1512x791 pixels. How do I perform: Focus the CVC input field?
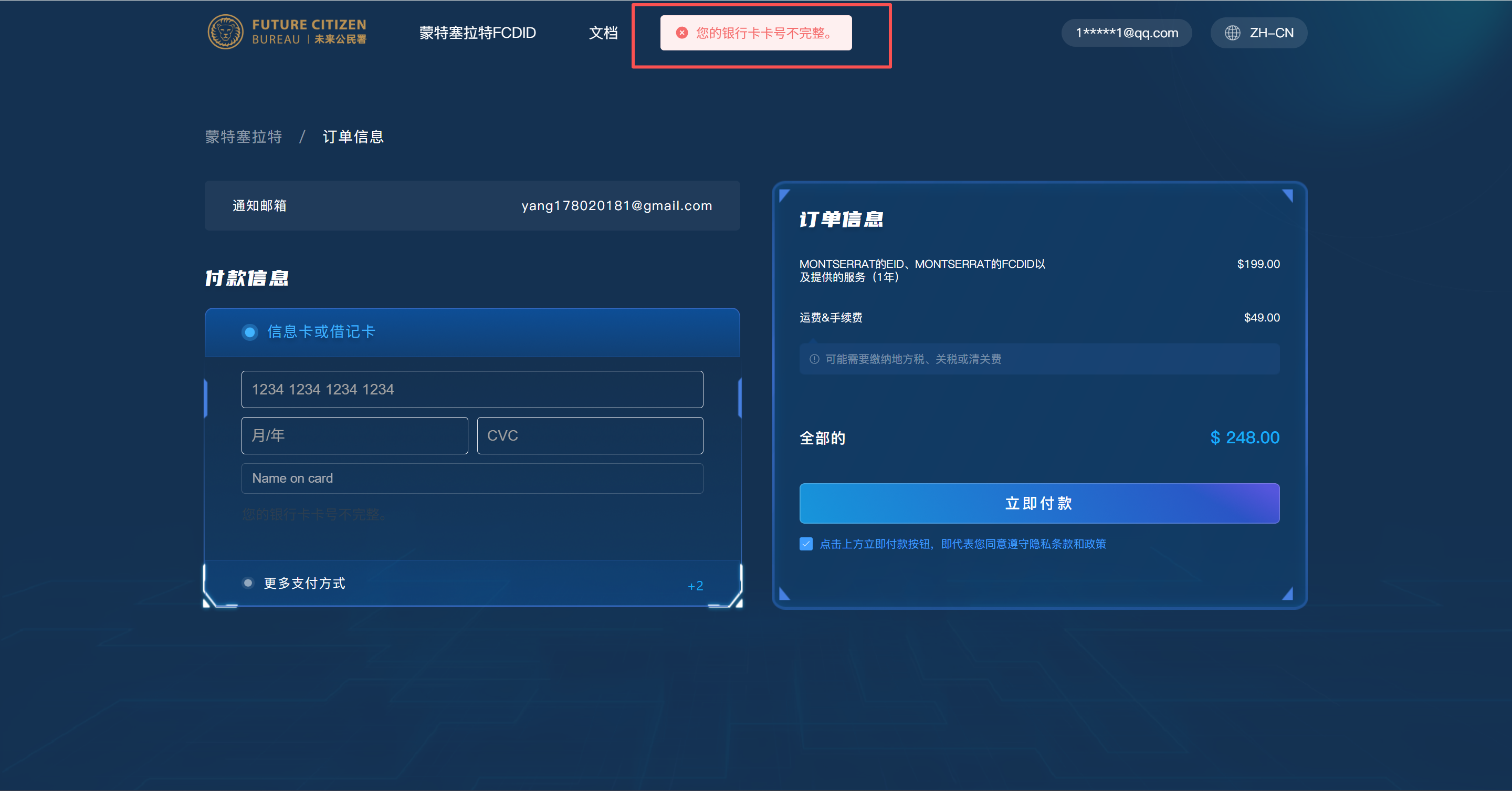(590, 435)
